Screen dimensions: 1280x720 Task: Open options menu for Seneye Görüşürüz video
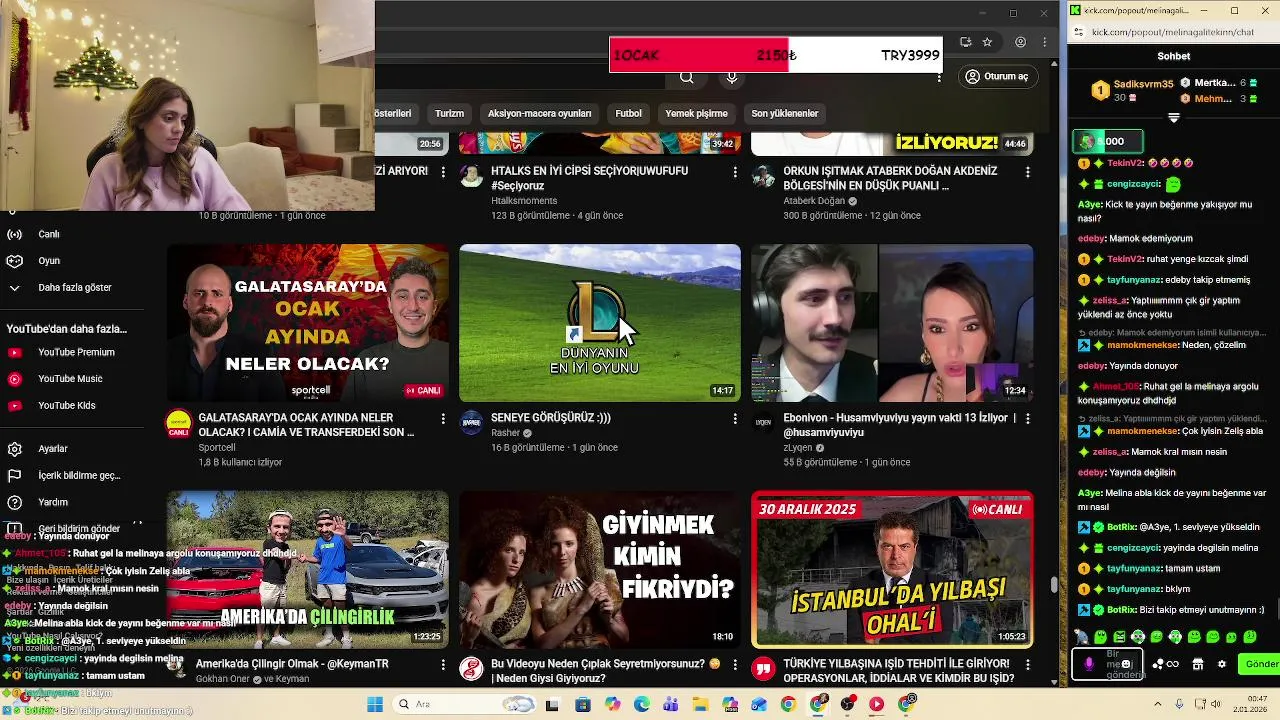pos(735,419)
